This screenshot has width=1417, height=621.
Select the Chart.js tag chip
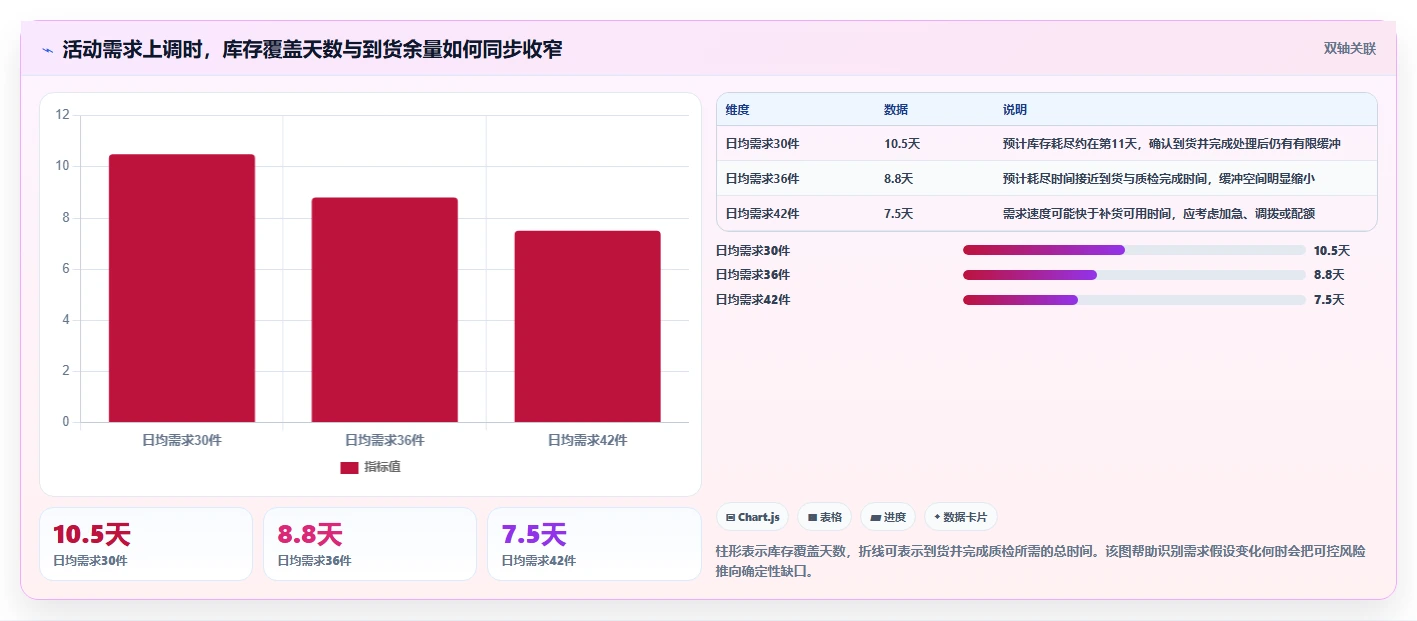[752, 517]
